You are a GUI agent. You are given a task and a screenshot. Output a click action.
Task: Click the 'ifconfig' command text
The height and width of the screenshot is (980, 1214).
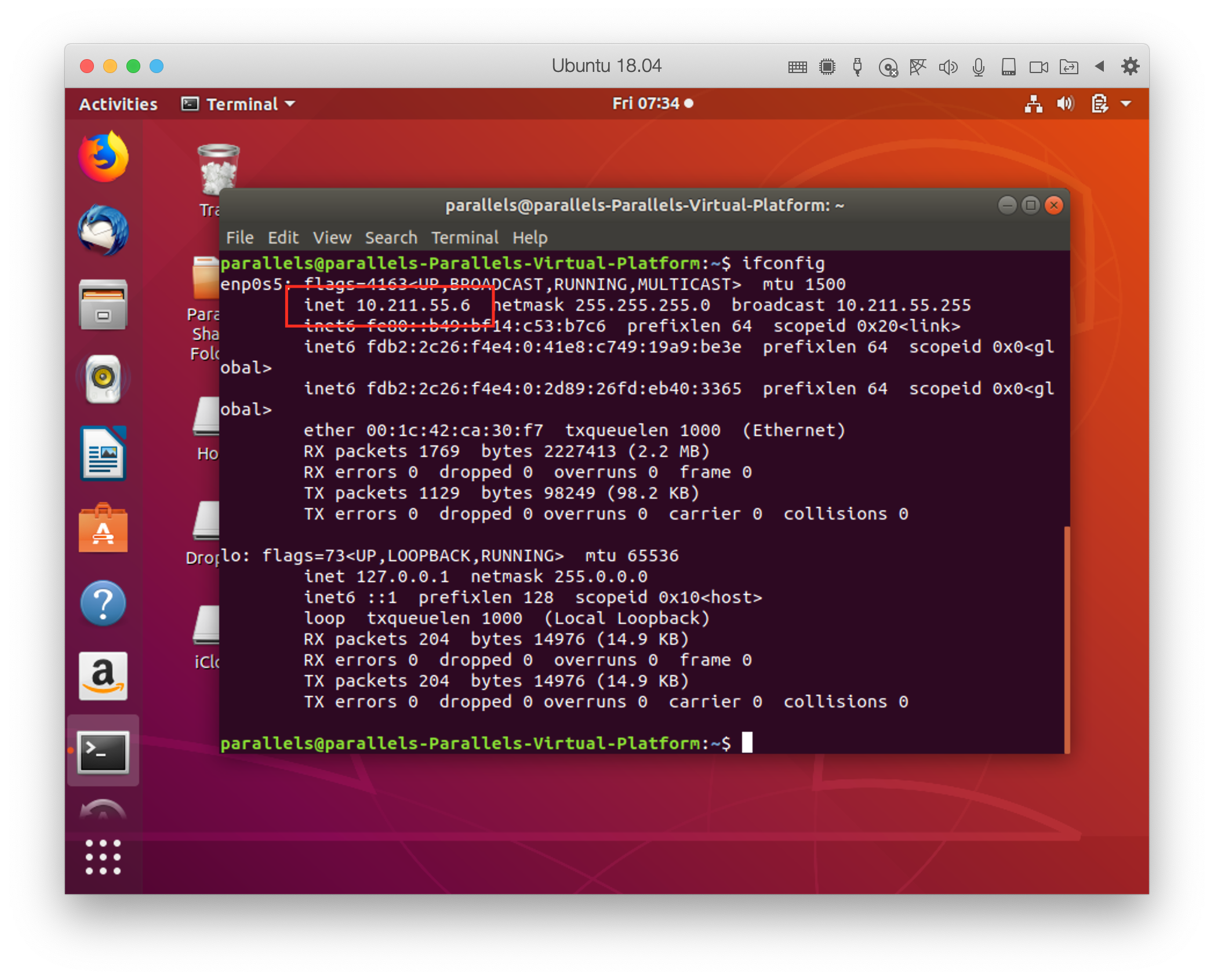coord(783,263)
